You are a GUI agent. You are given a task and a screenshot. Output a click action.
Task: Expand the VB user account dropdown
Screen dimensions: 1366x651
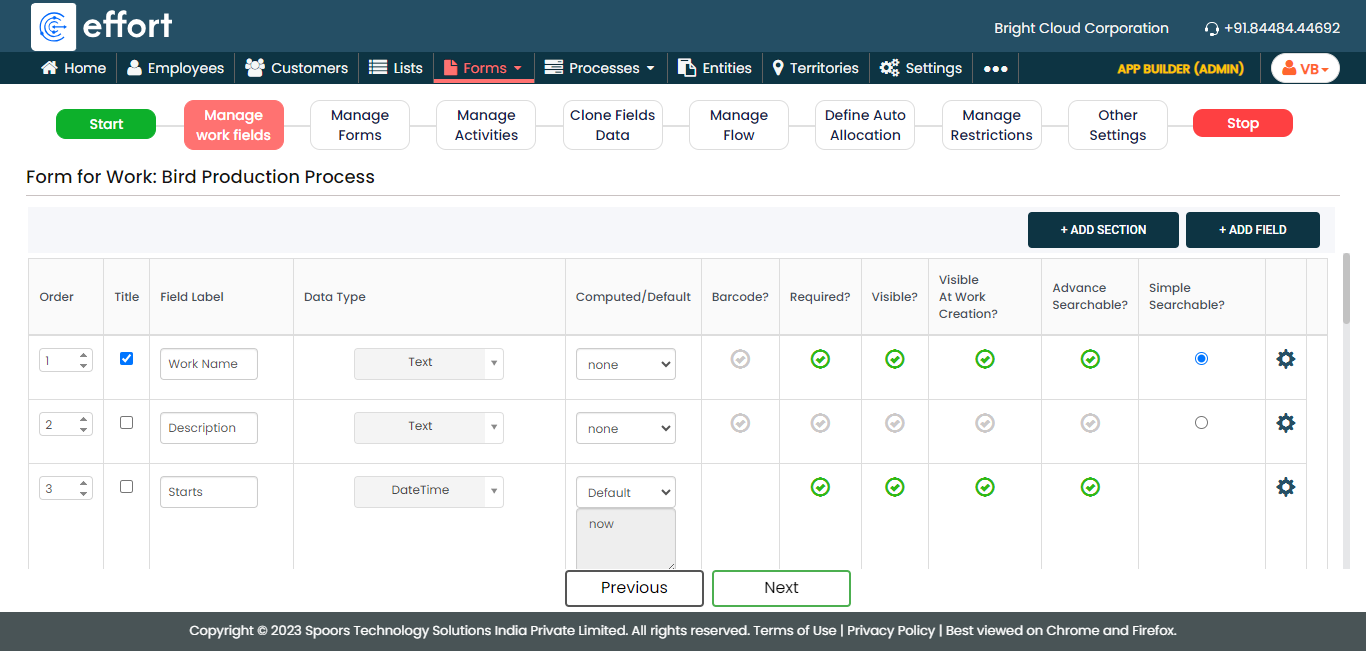(x=1305, y=68)
